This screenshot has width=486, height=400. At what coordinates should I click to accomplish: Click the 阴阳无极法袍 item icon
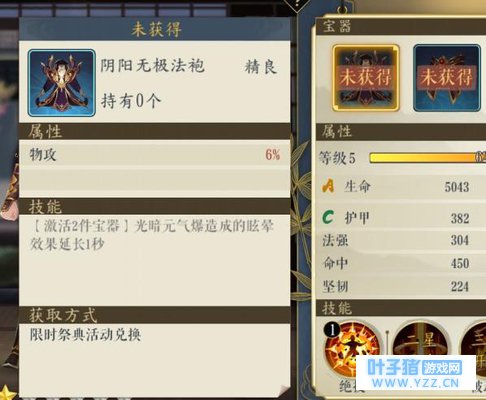62,83
